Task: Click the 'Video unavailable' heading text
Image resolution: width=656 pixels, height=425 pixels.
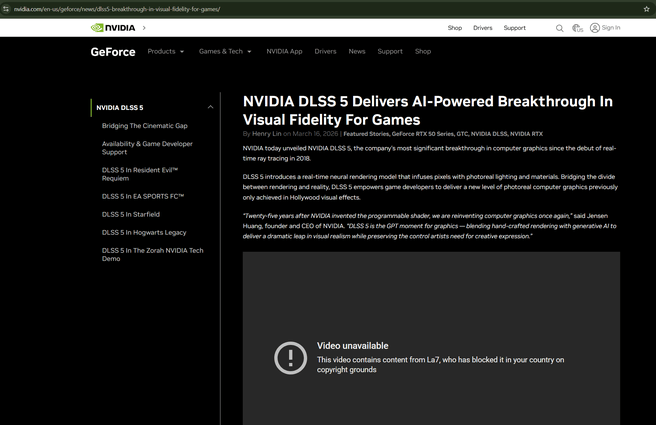Action: click(x=352, y=346)
